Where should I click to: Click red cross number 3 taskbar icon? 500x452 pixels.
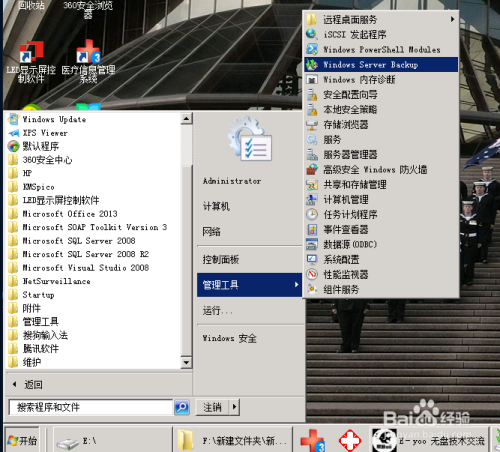312,440
